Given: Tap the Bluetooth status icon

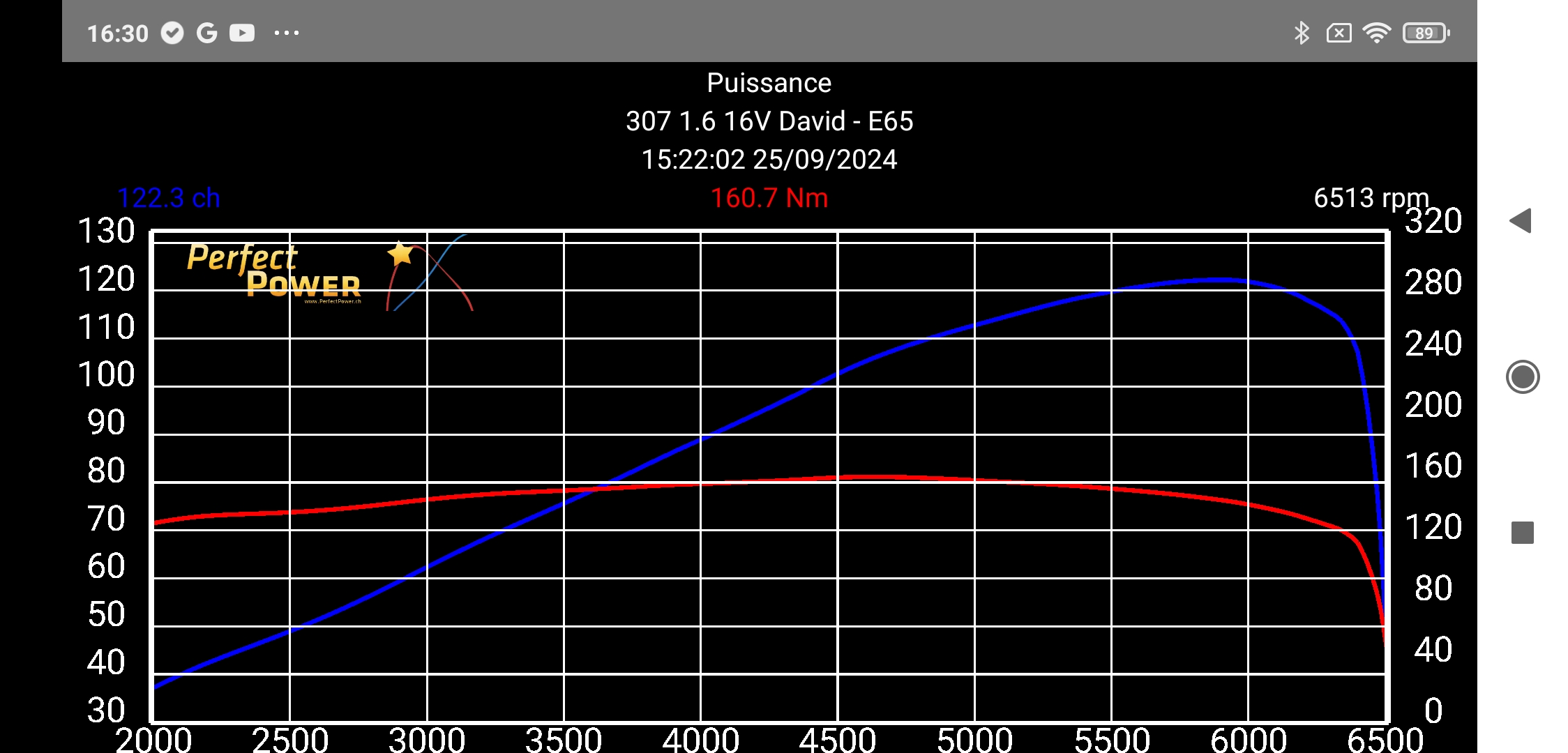Looking at the screenshot, I should 1301,33.
